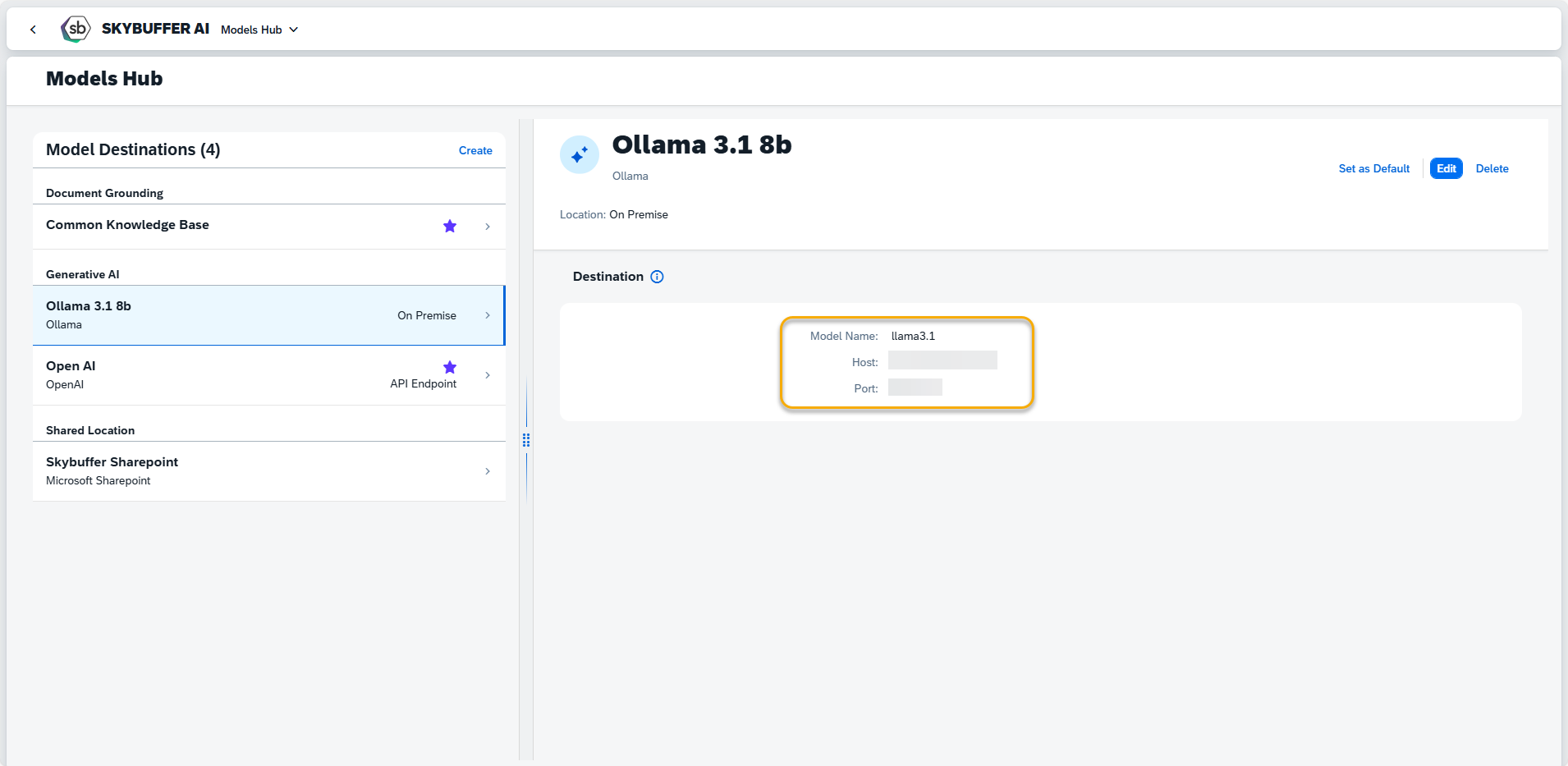This screenshot has width=1568, height=766.
Task: Click the star on Open AI row
Action: (x=450, y=367)
